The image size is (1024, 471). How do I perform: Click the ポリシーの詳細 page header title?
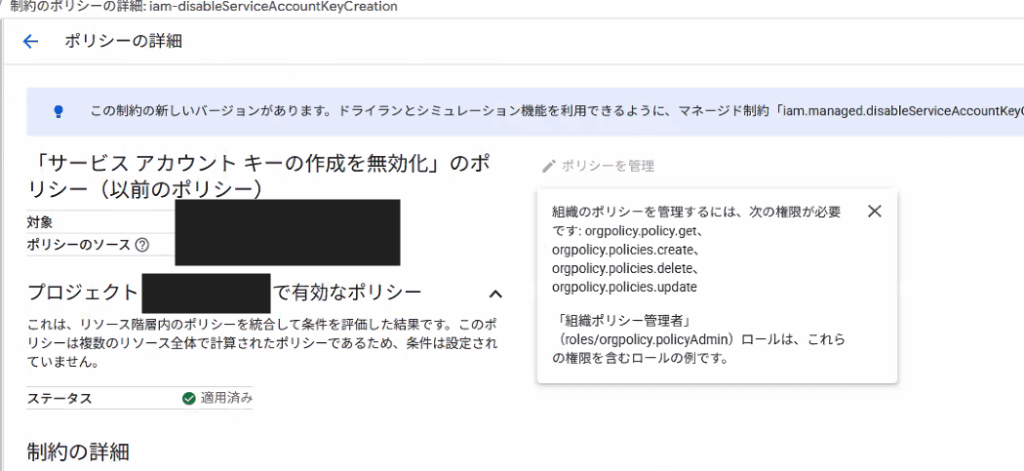[123, 41]
